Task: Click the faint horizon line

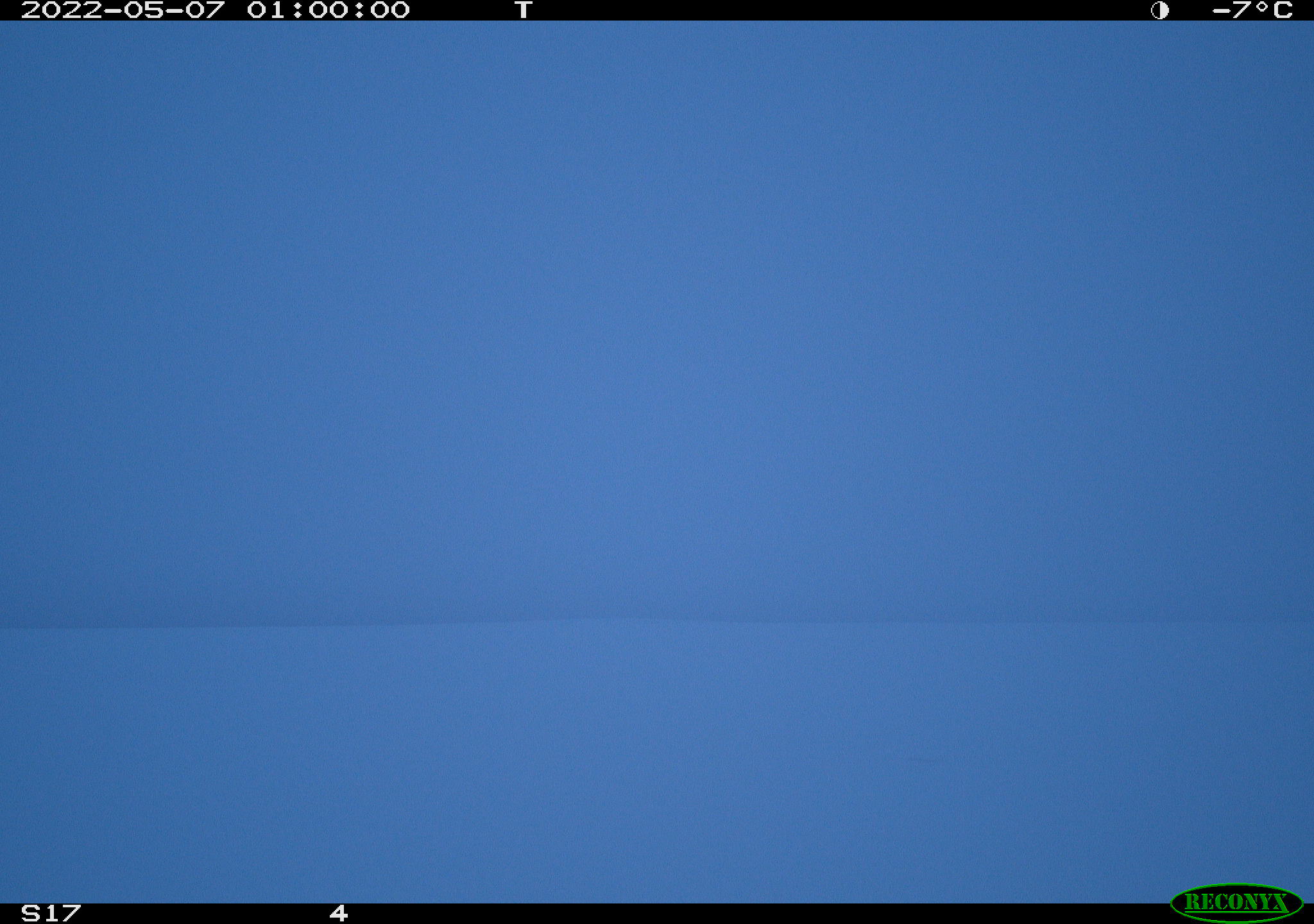Action: click(657, 622)
